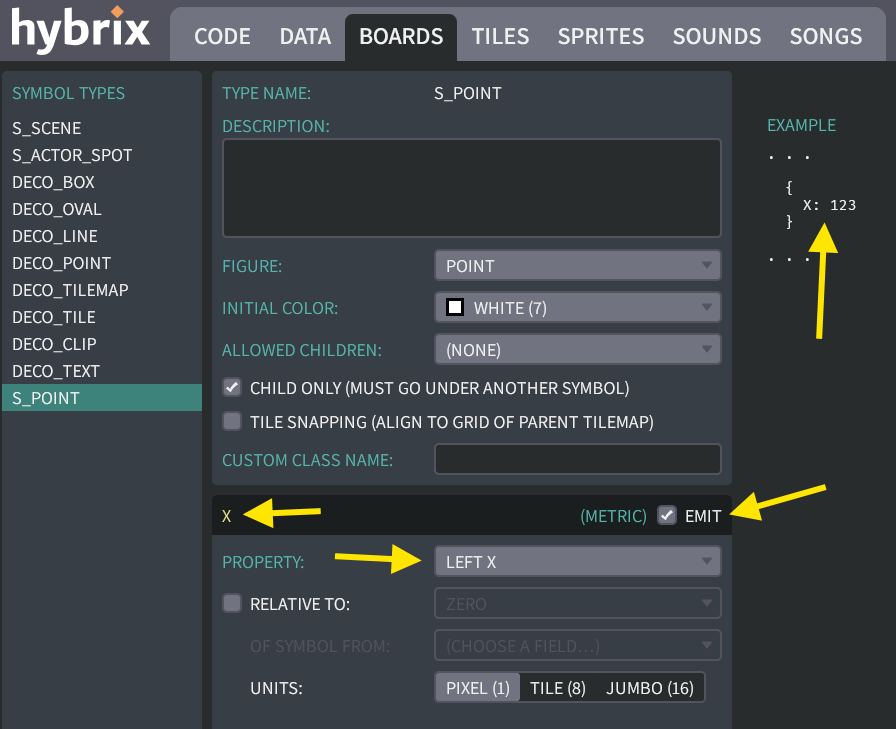Open the FIGURE dropdown showing POINT
The width and height of the screenshot is (896, 729).
click(x=577, y=266)
